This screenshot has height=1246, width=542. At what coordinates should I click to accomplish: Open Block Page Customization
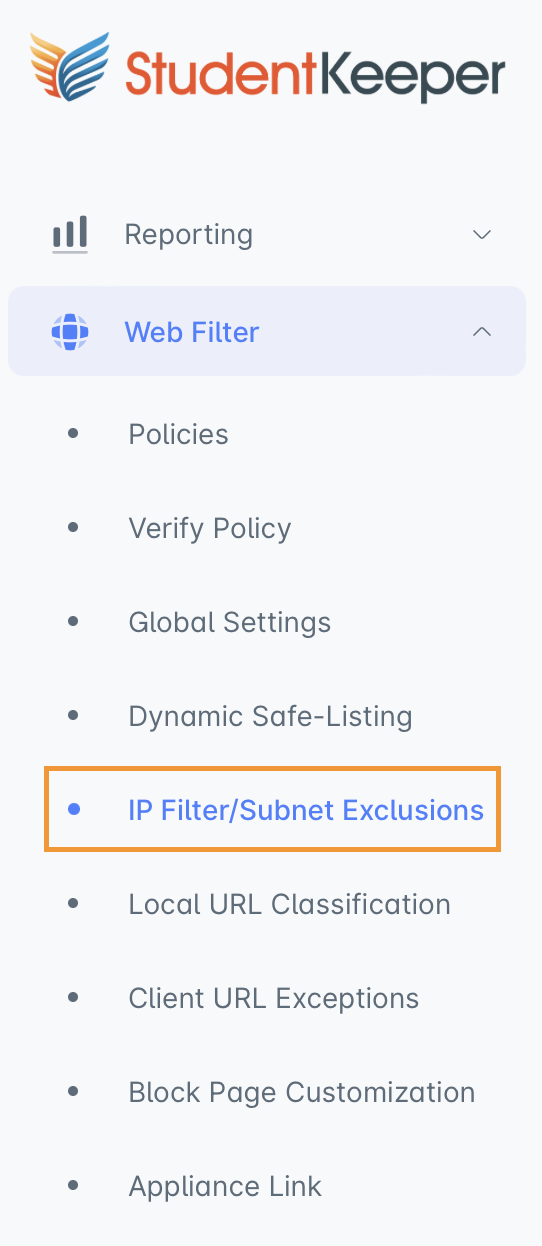pos(302,1092)
